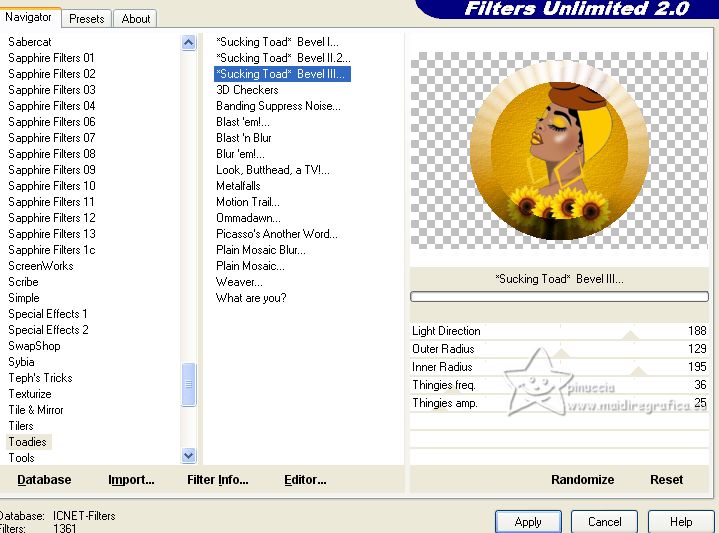Image resolution: width=719 pixels, height=533 pixels.
Task: Switch to the Navigator tab
Action: click(x=28, y=17)
